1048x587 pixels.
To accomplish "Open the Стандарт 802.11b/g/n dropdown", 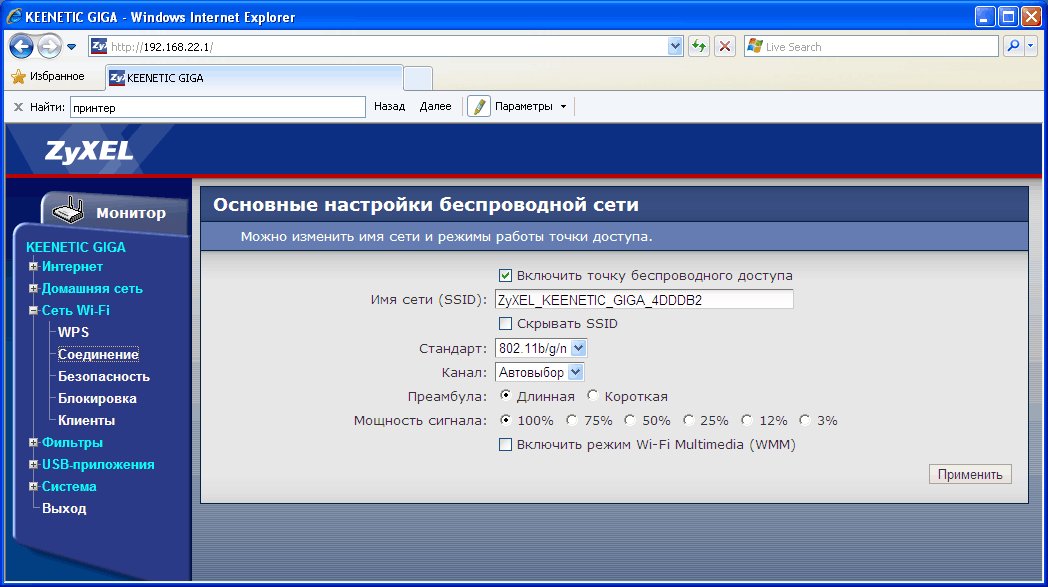I will (541, 348).
